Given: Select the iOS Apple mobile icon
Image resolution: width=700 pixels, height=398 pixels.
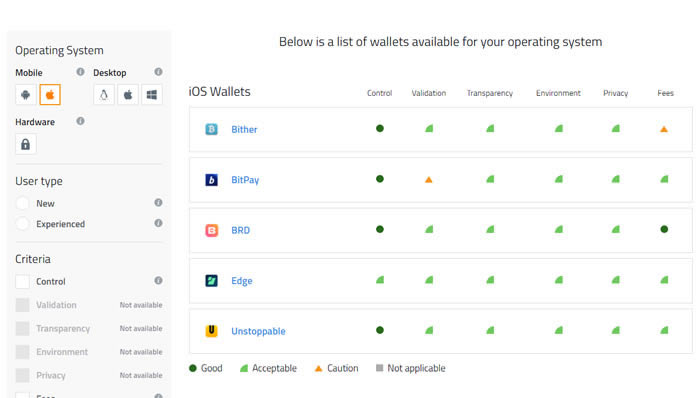Looking at the screenshot, I should [50, 95].
